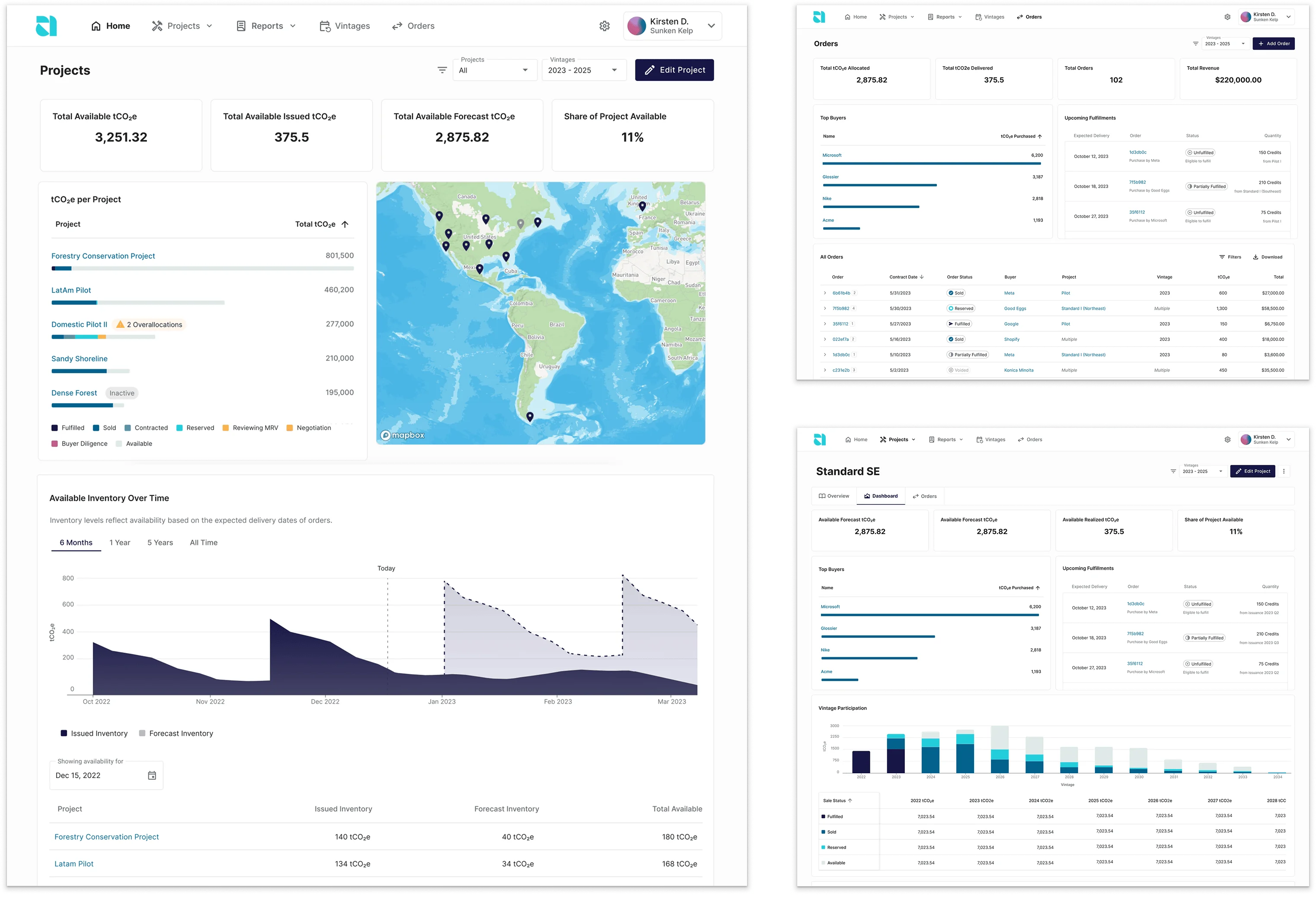
Task: Open the three-dot menu beside Standard SE Edit Project
Action: point(1284,471)
